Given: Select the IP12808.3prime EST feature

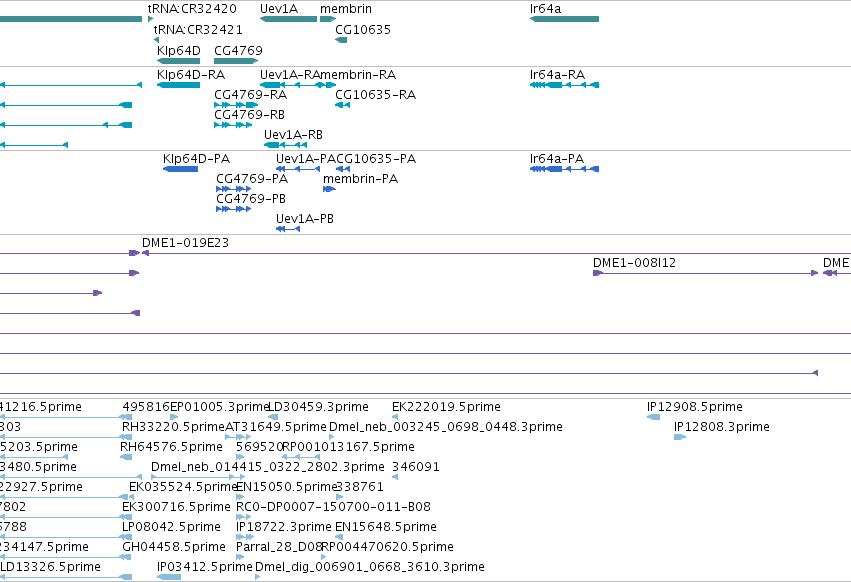Looking at the screenshot, I should pyautogui.click(x=680, y=437).
